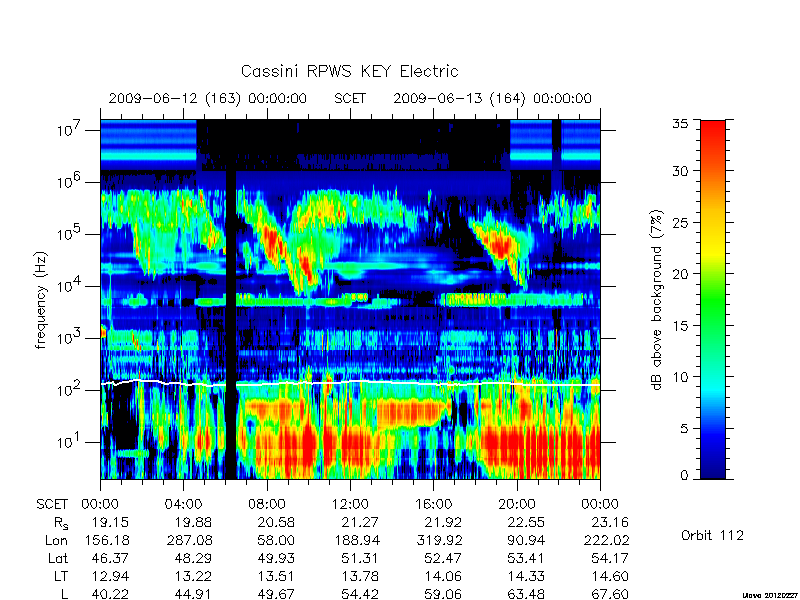The width and height of the screenshot is (800, 600).
Task: Click the colorbar value '25'
Action: [680, 222]
